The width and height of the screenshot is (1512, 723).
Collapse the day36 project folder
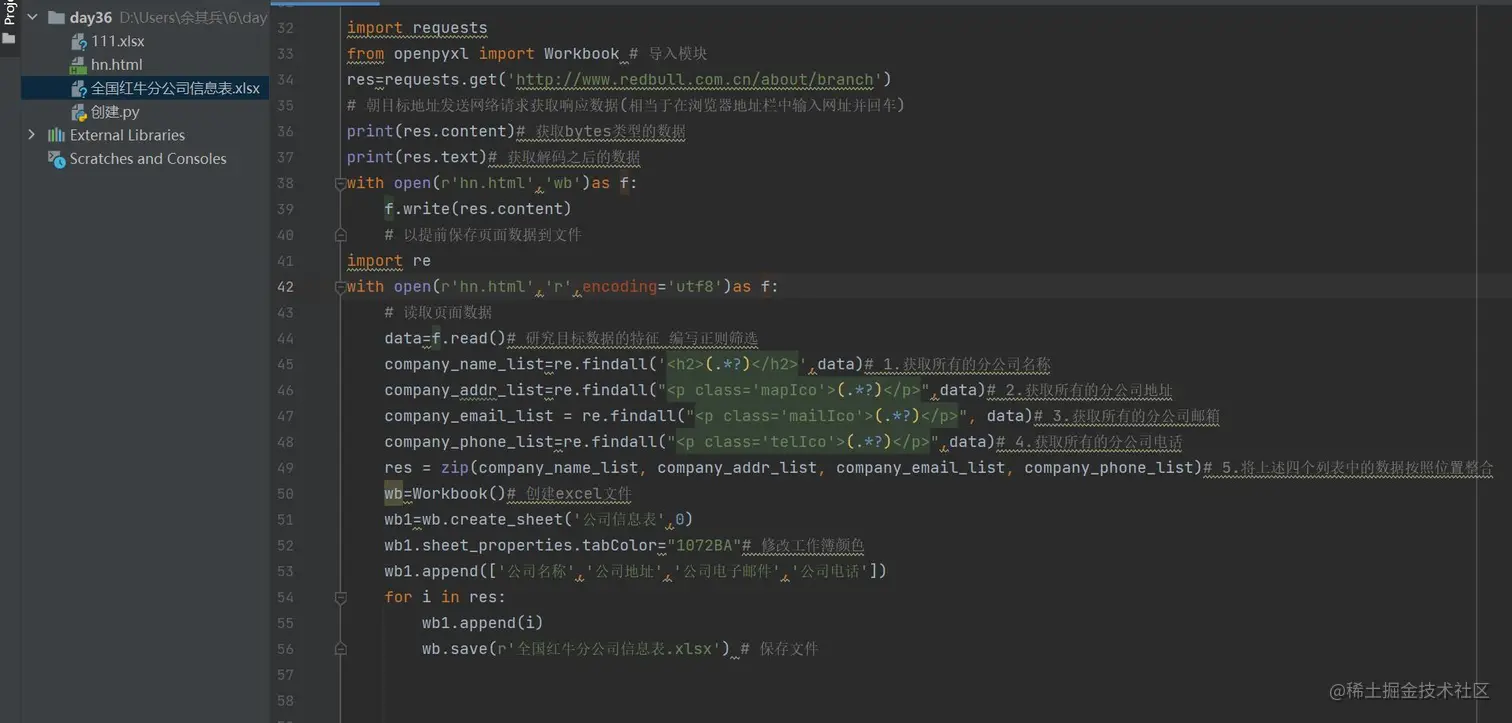pos(32,18)
